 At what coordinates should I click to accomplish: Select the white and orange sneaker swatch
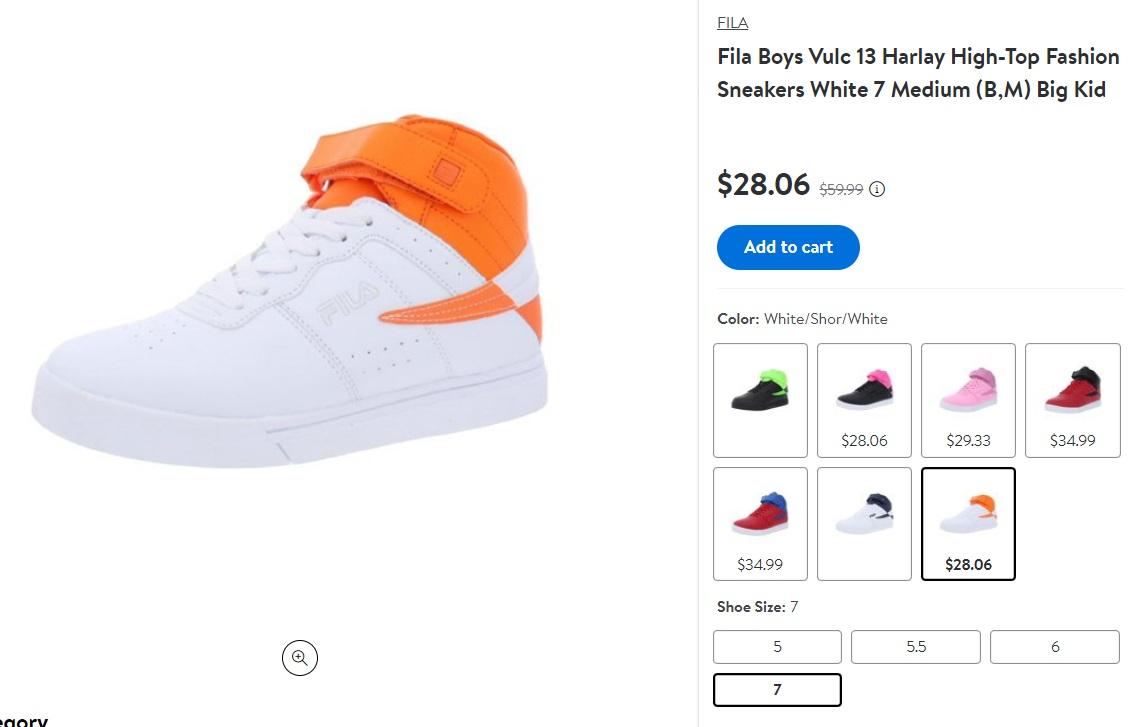pyautogui.click(x=968, y=524)
